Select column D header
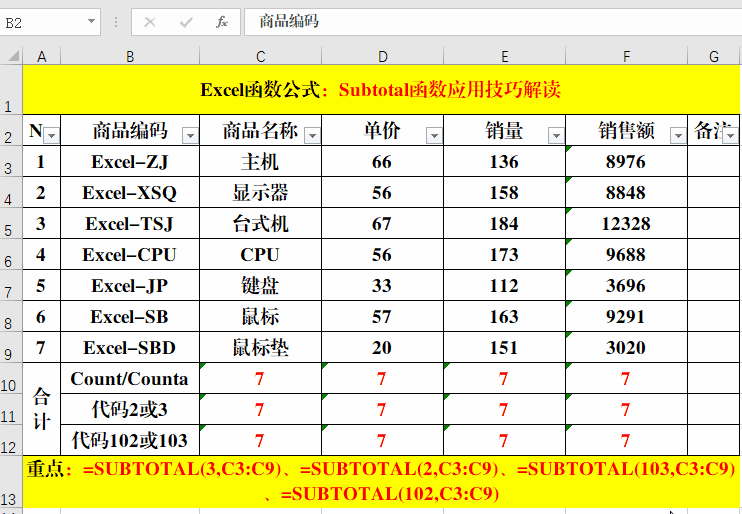The width and height of the screenshot is (742, 514). (x=382, y=56)
